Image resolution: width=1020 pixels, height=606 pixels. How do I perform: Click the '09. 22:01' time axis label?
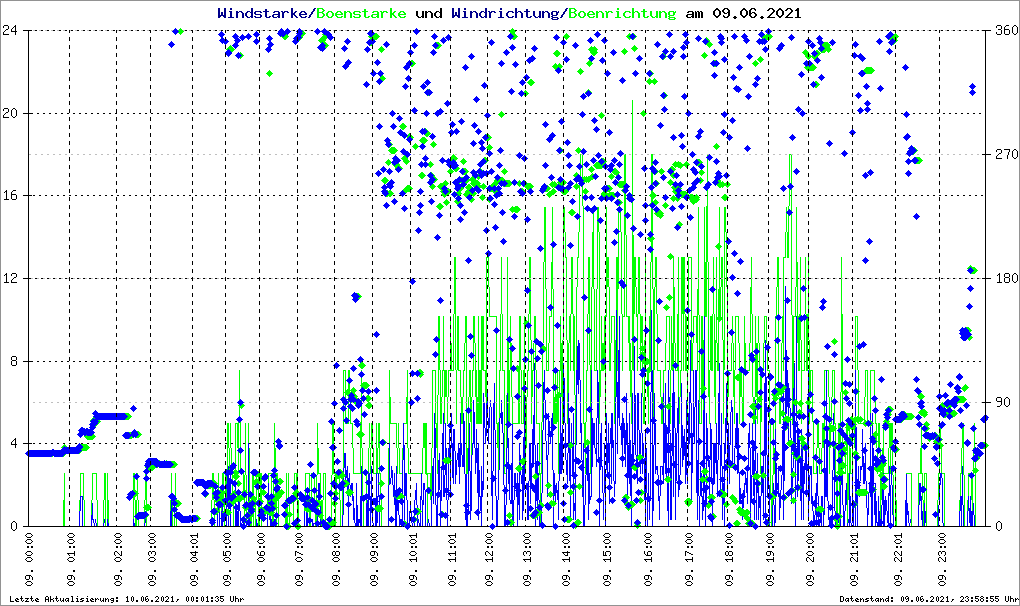(x=899, y=562)
